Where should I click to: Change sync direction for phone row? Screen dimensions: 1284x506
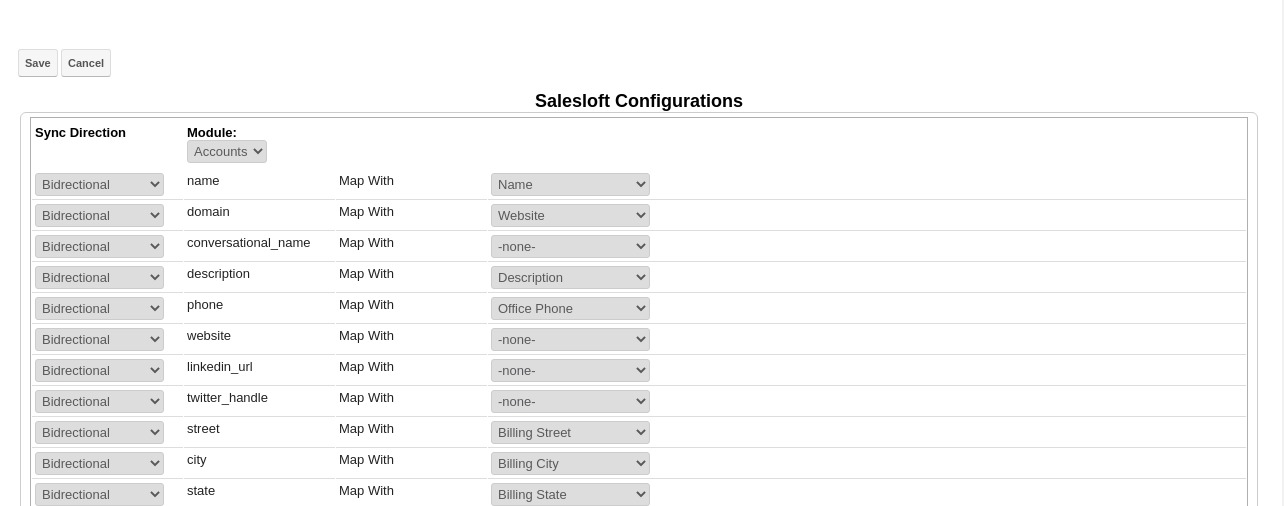point(99,309)
